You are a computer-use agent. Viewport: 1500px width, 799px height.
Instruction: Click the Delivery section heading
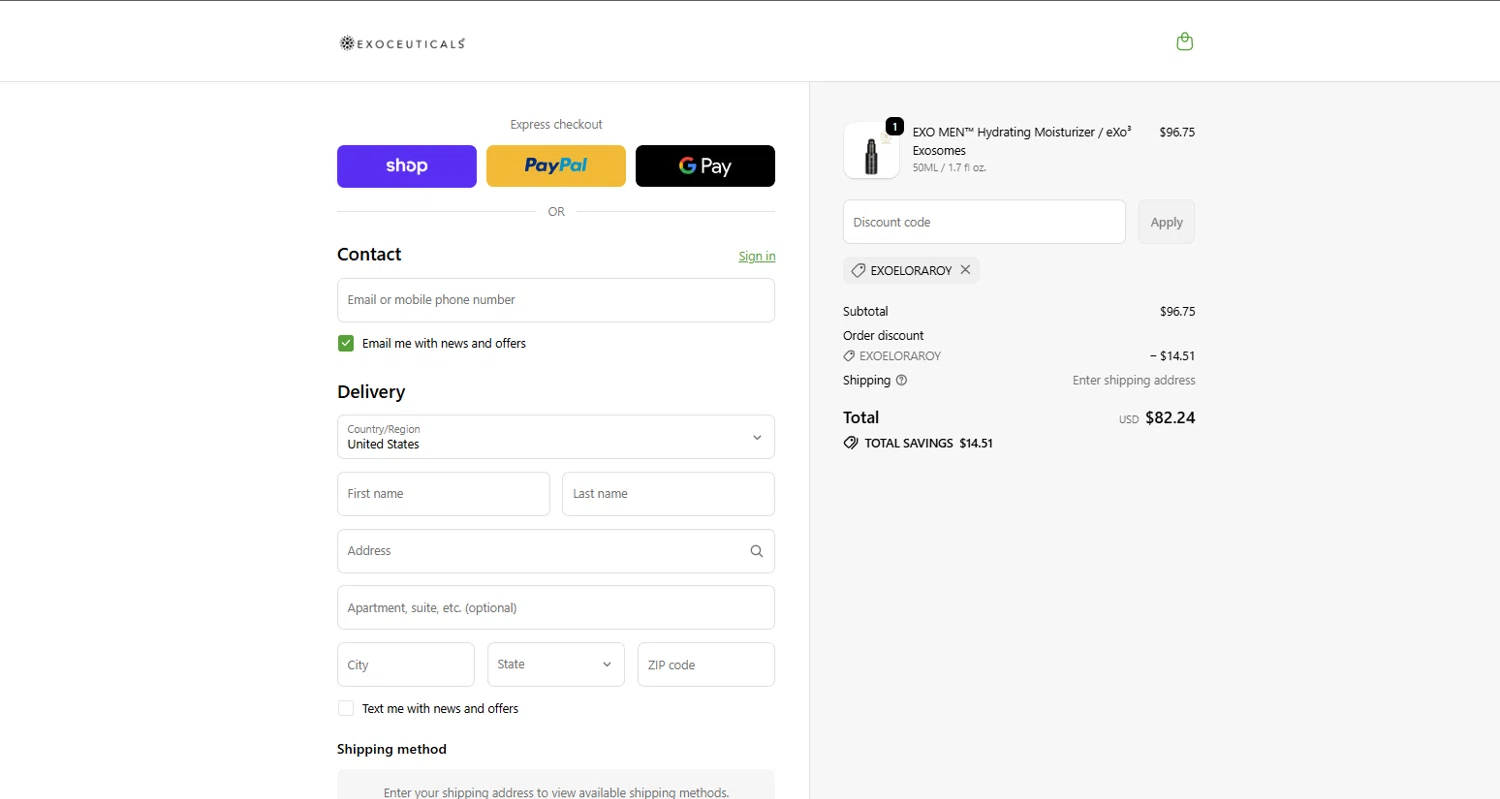point(371,392)
